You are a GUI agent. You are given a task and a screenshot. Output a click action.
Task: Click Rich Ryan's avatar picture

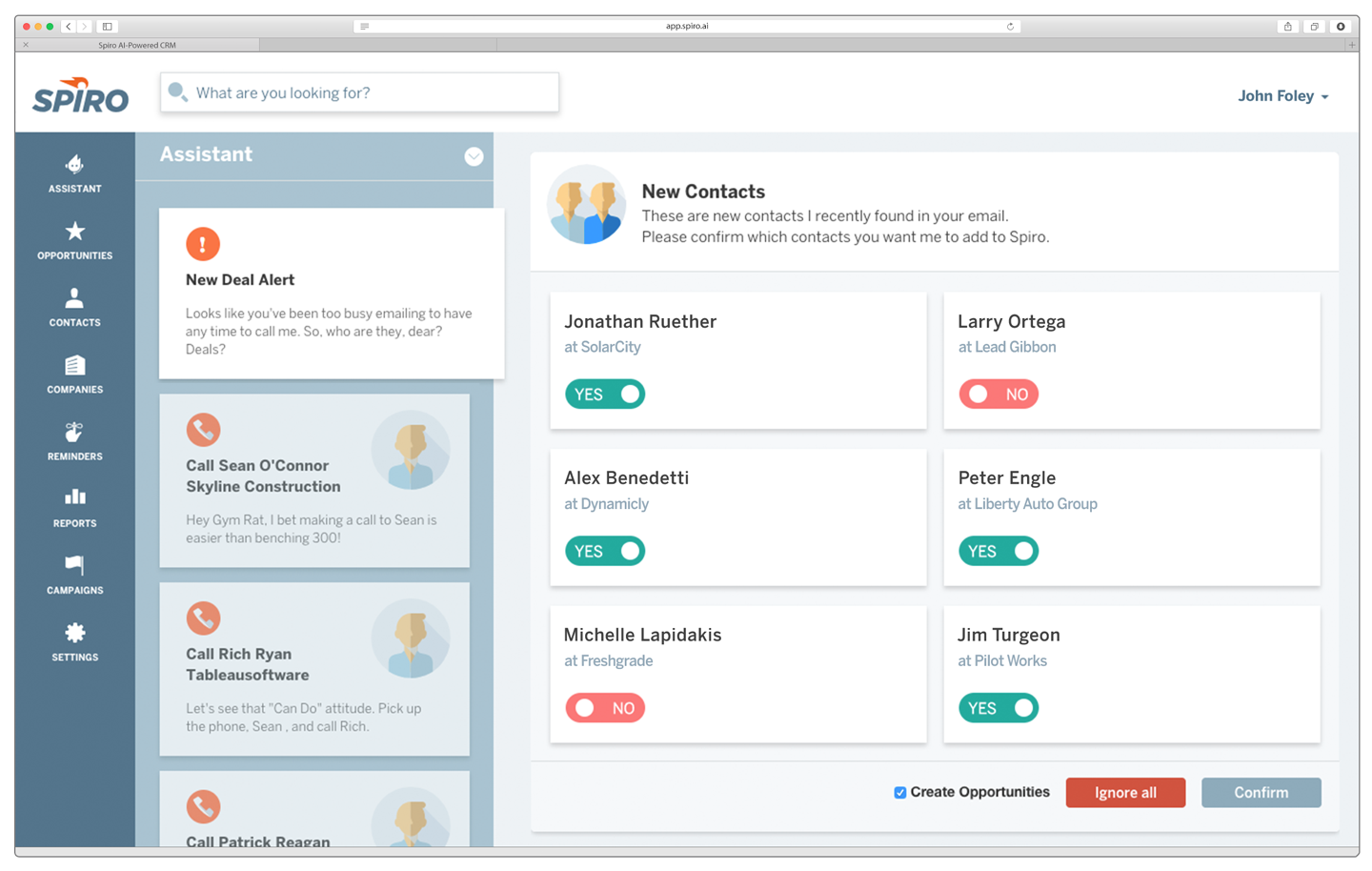[x=411, y=638]
